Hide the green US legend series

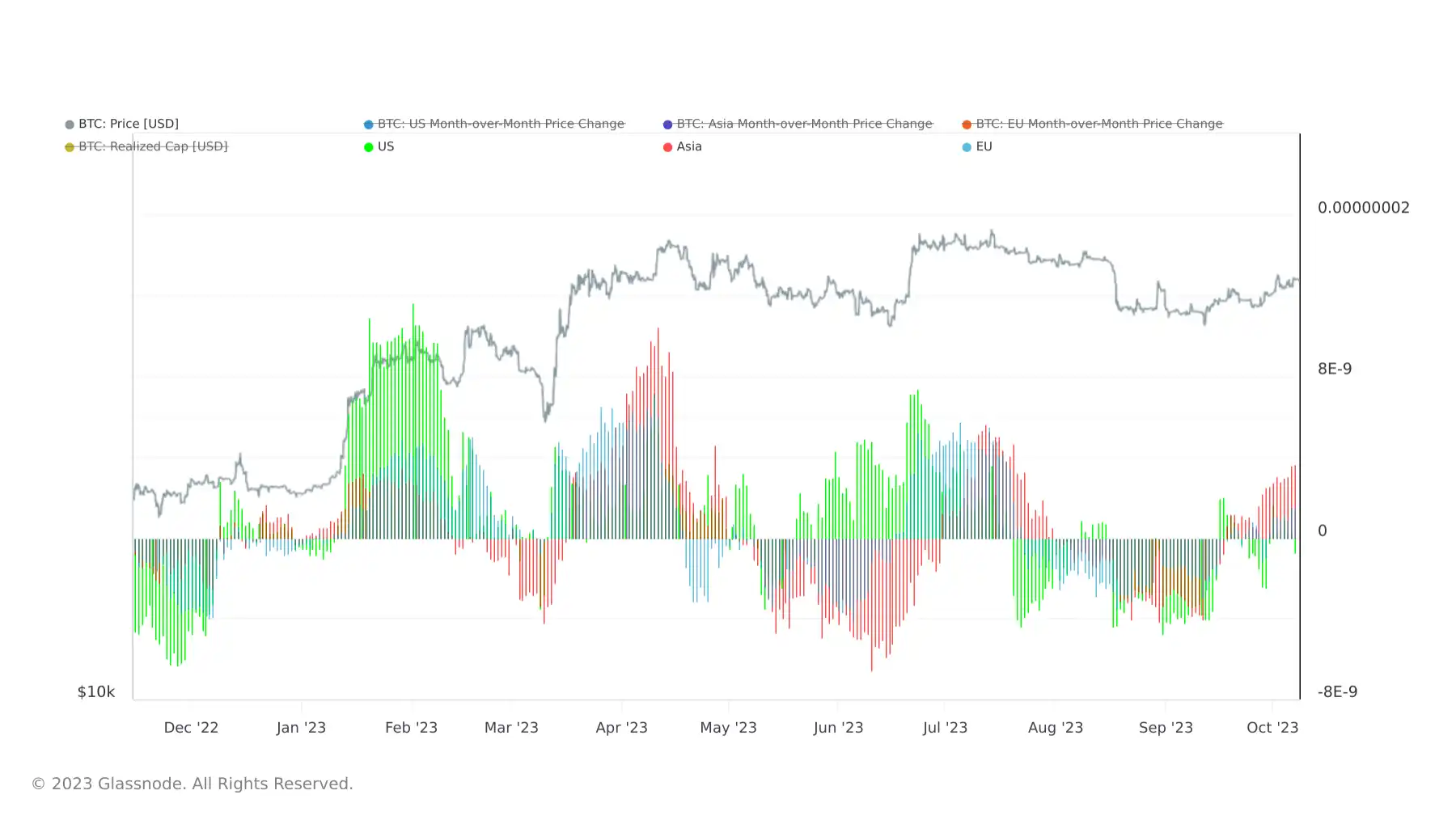coord(386,146)
